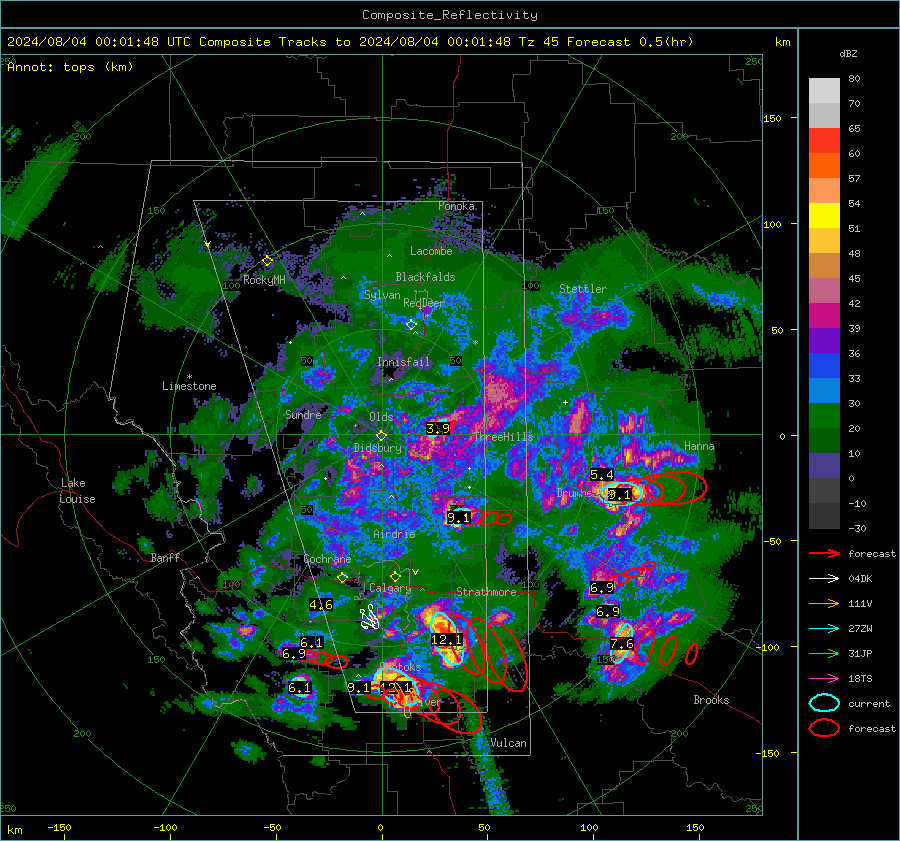This screenshot has width=900, height=841.
Task: Select the yellow diamond marker beside RockyMH
Action: (x=267, y=261)
